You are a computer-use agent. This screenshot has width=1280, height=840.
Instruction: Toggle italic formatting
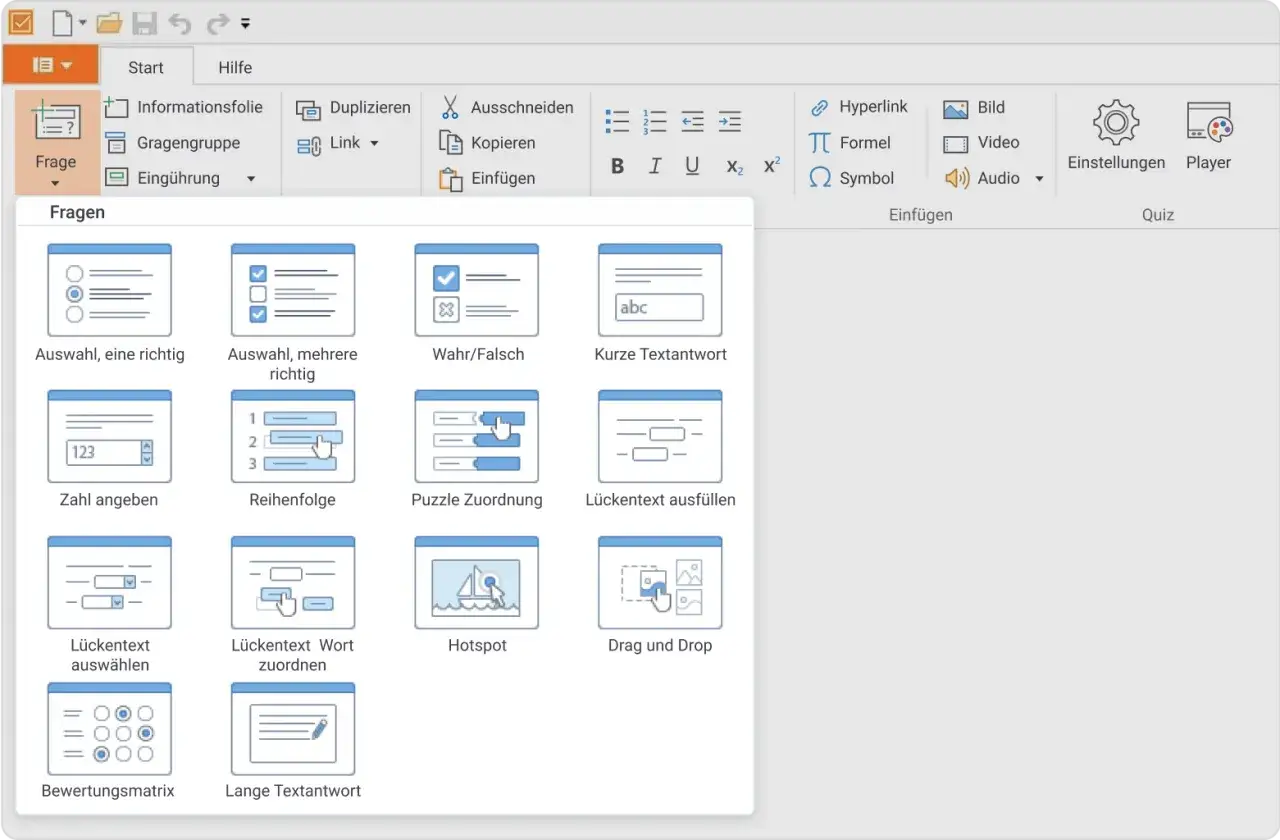[655, 166]
